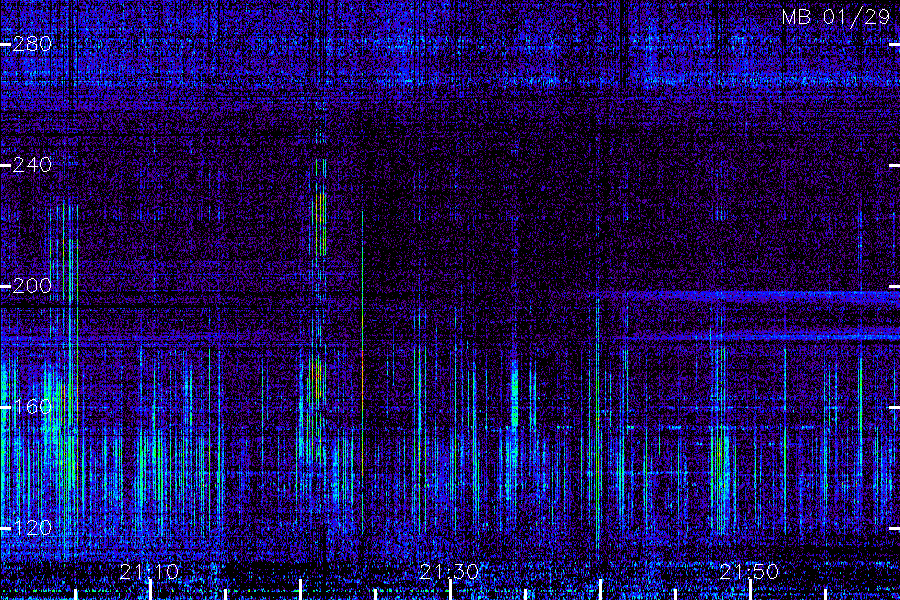Click the 21:10 time axis label
This screenshot has width=900, height=600.
tap(149, 572)
